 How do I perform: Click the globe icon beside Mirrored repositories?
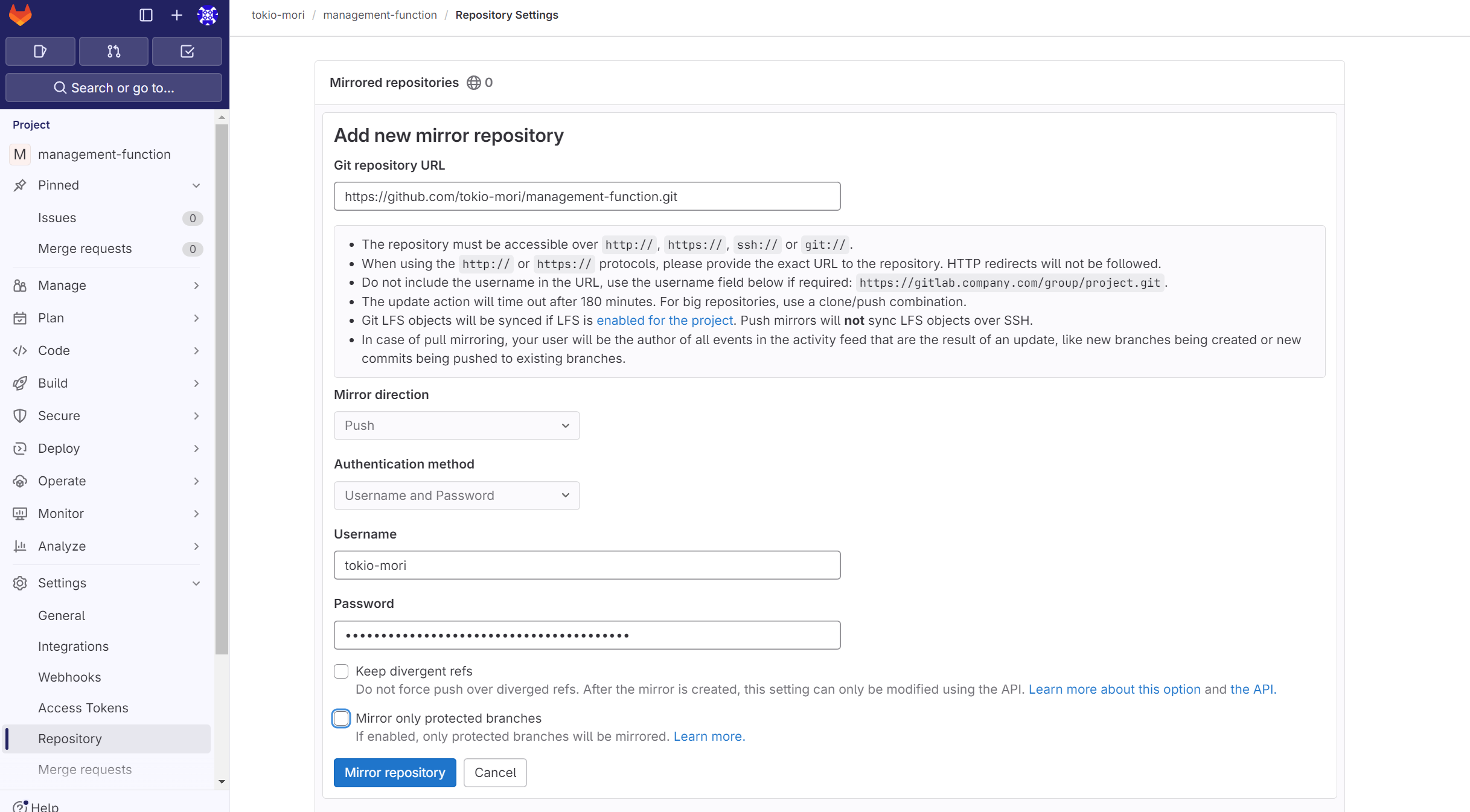point(473,83)
